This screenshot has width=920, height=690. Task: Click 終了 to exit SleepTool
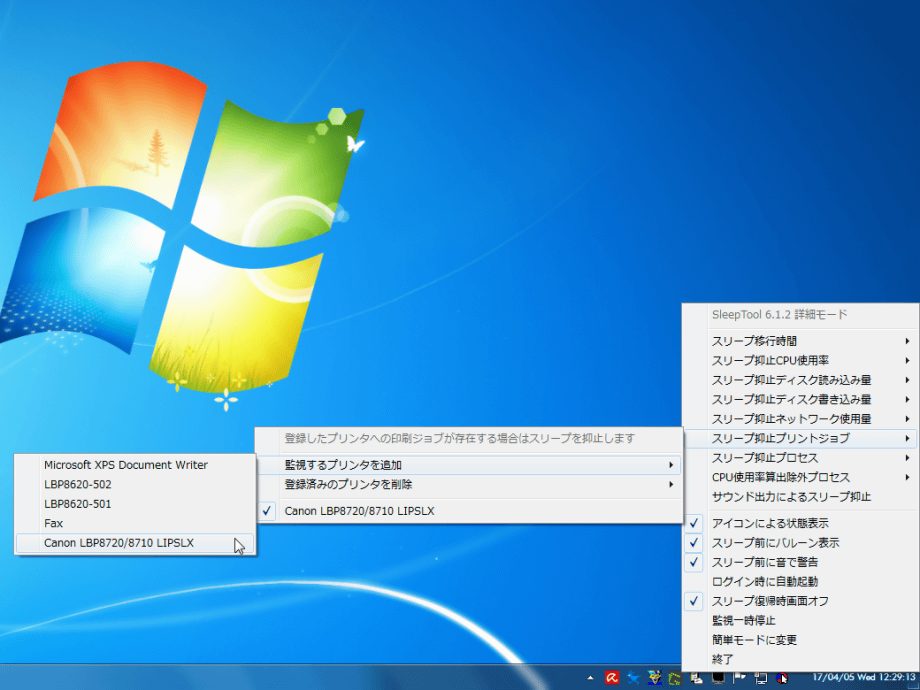point(800,659)
